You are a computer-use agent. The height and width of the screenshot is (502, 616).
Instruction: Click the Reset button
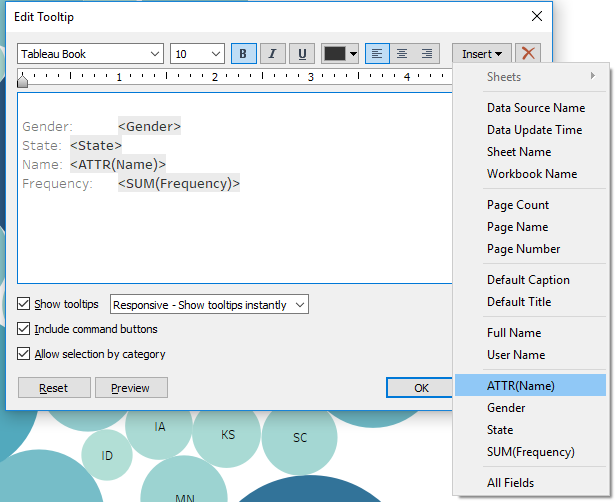54,388
